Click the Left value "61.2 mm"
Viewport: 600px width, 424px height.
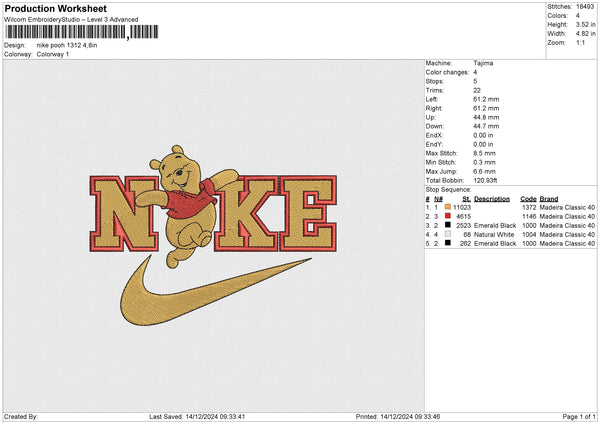point(486,99)
